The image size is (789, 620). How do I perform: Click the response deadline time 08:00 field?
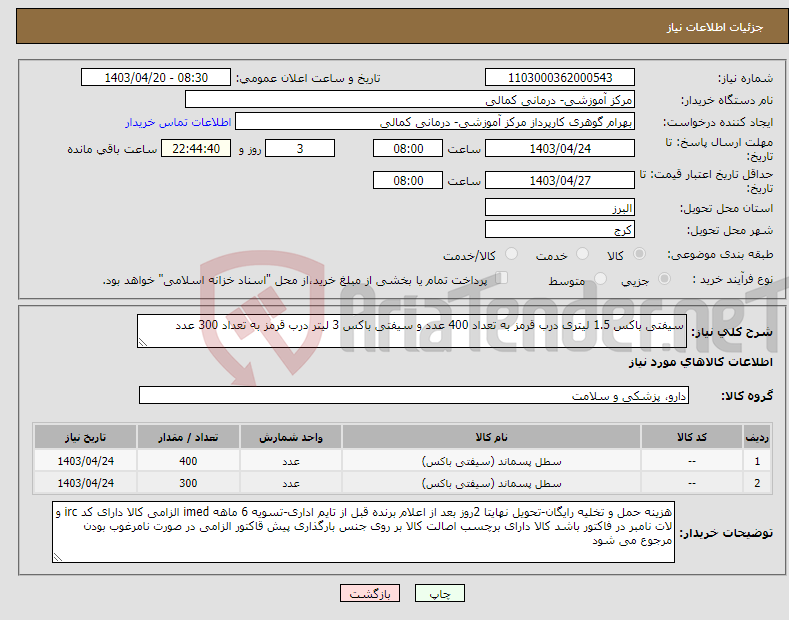point(408,148)
